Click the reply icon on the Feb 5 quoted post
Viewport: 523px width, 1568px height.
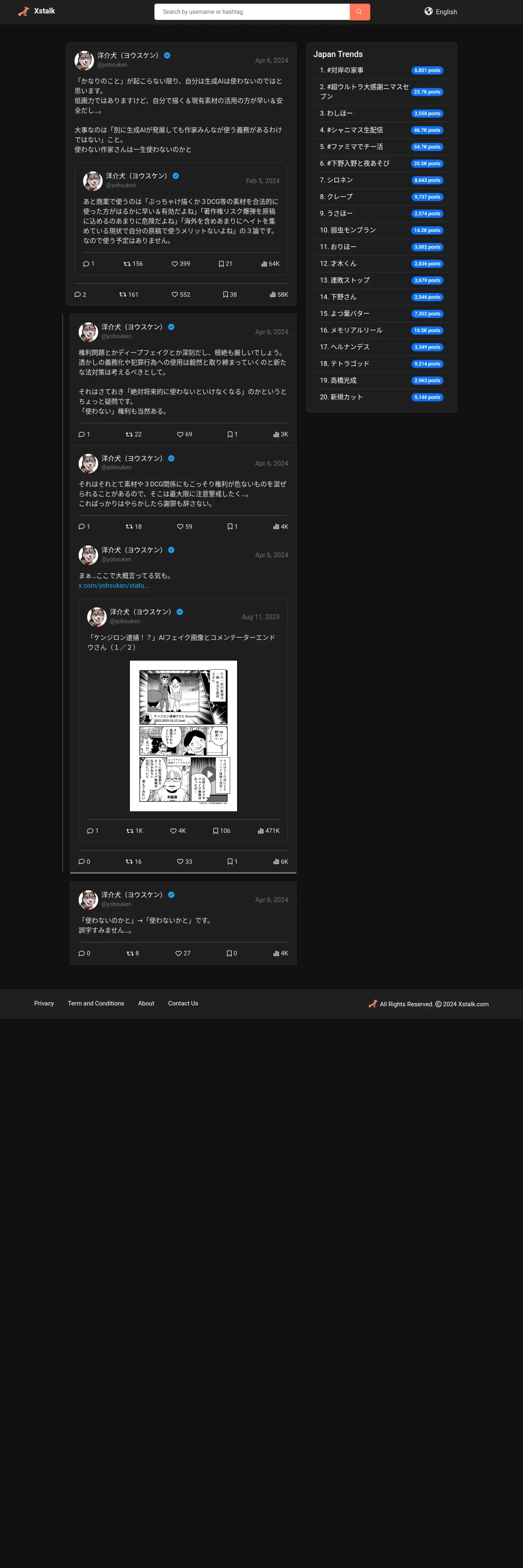click(x=86, y=263)
